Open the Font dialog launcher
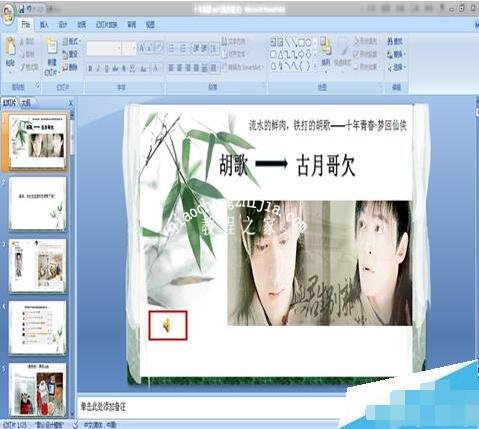The height and width of the screenshot is (429, 479). click(x=162, y=86)
